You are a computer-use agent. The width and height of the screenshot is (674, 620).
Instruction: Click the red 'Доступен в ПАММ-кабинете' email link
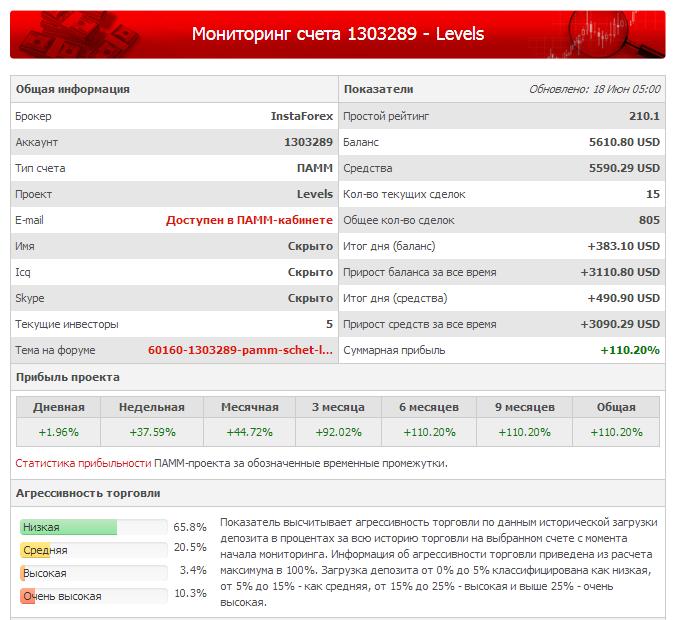click(x=249, y=220)
